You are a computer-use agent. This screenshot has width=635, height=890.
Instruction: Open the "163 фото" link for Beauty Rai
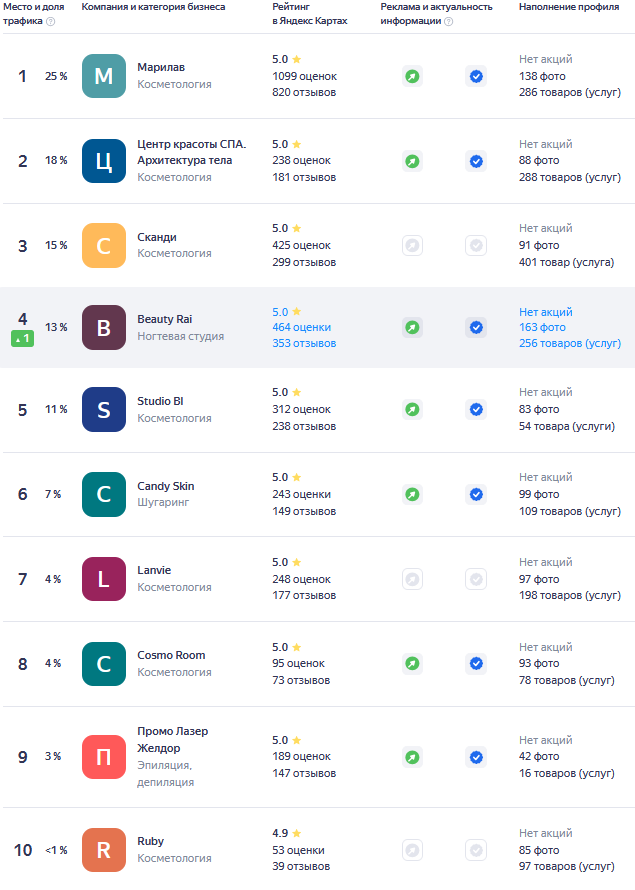(x=542, y=327)
